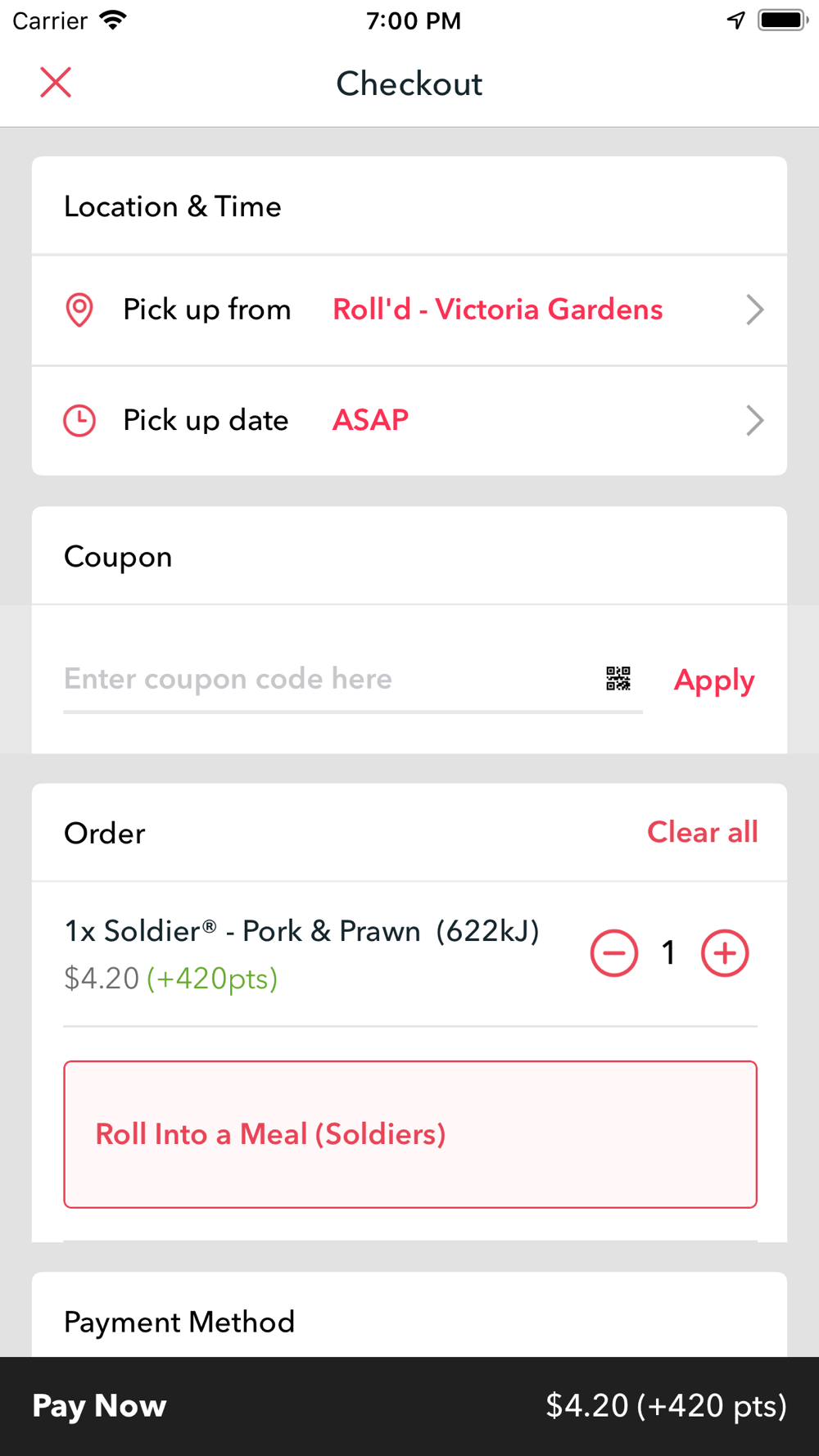Select Roll'd - Victoria Gardens location
The image size is (819, 1456).
497,310
